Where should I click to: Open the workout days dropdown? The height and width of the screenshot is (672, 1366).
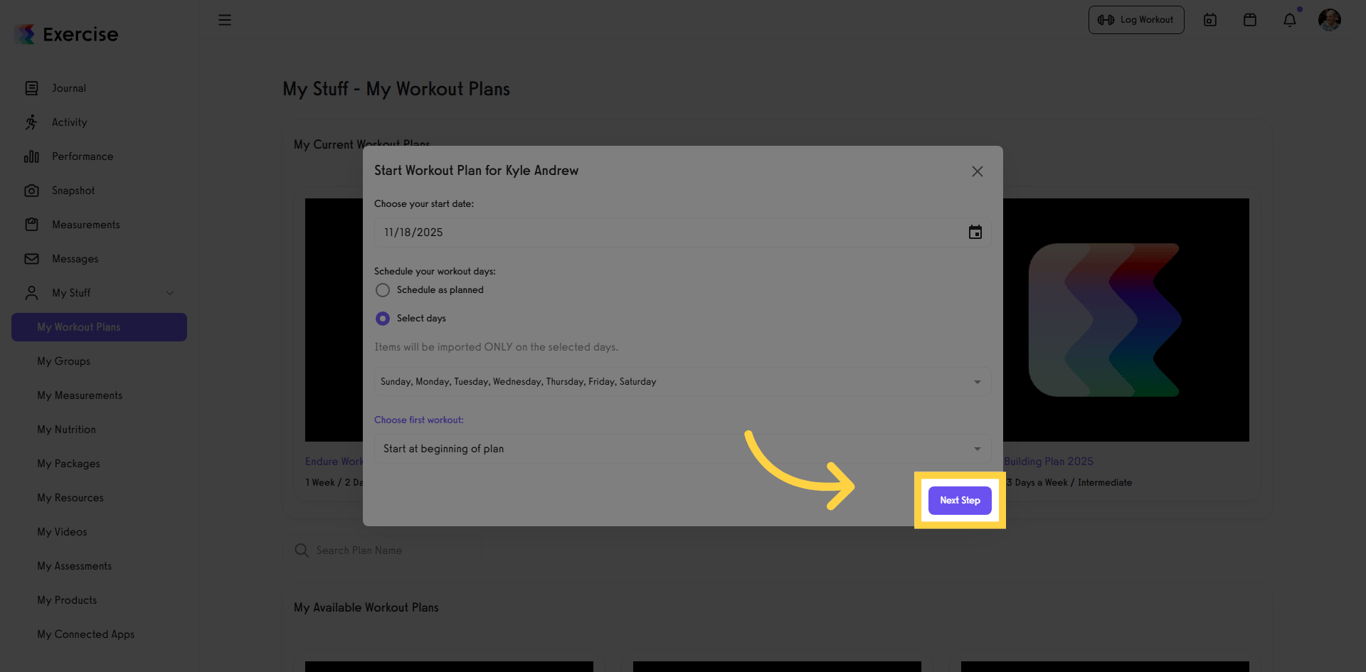click(682, 381)
